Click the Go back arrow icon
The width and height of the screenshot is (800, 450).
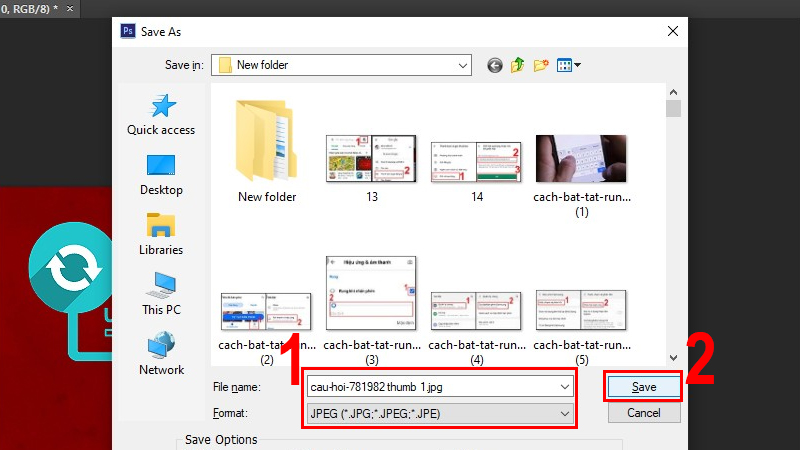(x=494, y=65)
